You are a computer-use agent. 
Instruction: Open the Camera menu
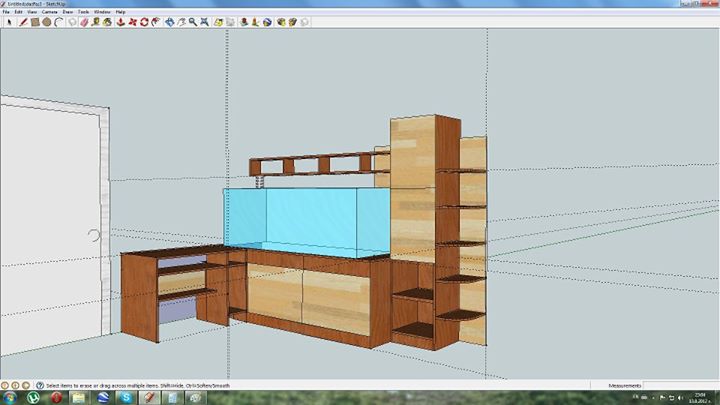(x=48, y=12)
